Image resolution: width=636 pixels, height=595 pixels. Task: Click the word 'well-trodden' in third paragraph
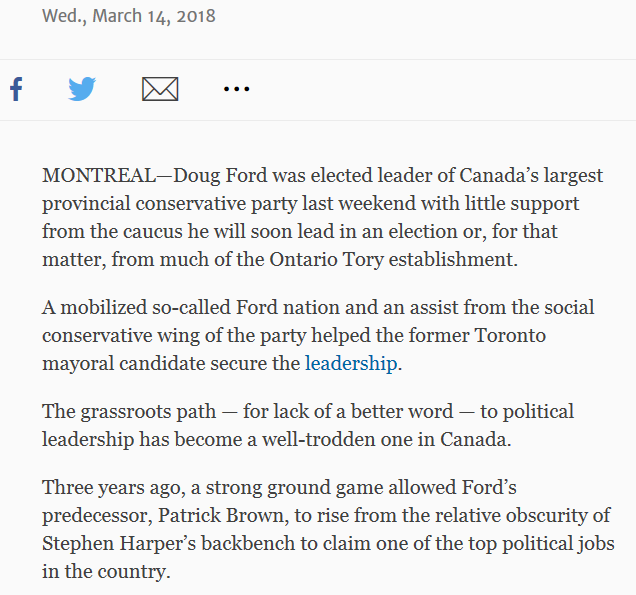(318, 439)
